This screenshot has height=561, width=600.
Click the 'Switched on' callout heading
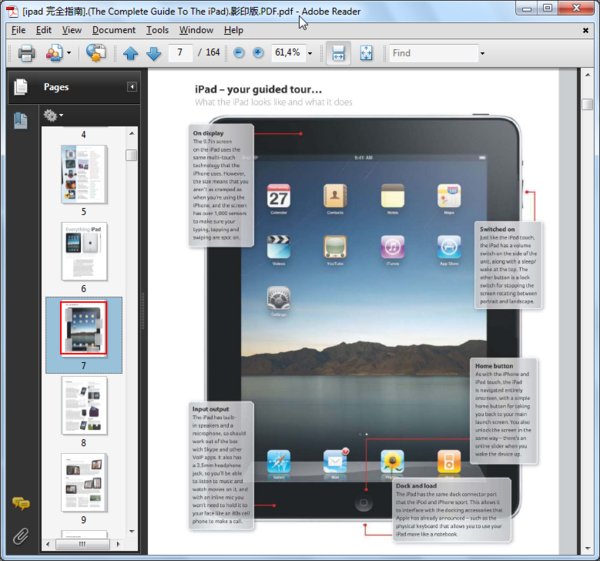tap(497, 229)
